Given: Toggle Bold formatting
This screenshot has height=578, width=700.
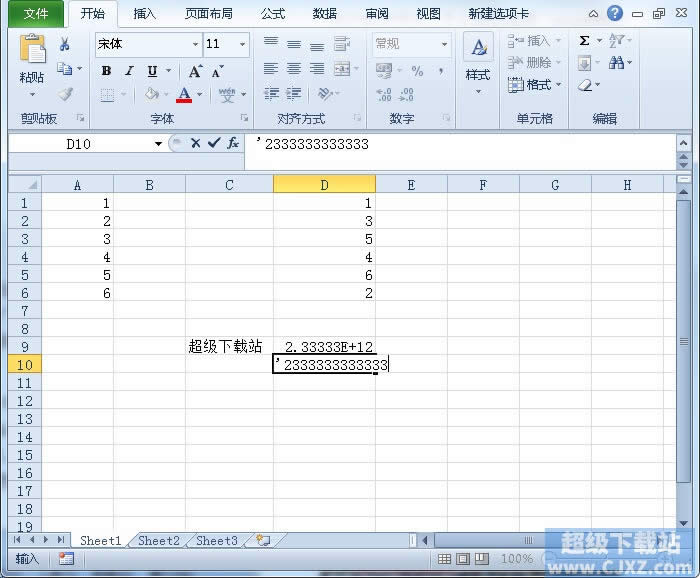Looking at the screenshot, I should tap(106, 71).
